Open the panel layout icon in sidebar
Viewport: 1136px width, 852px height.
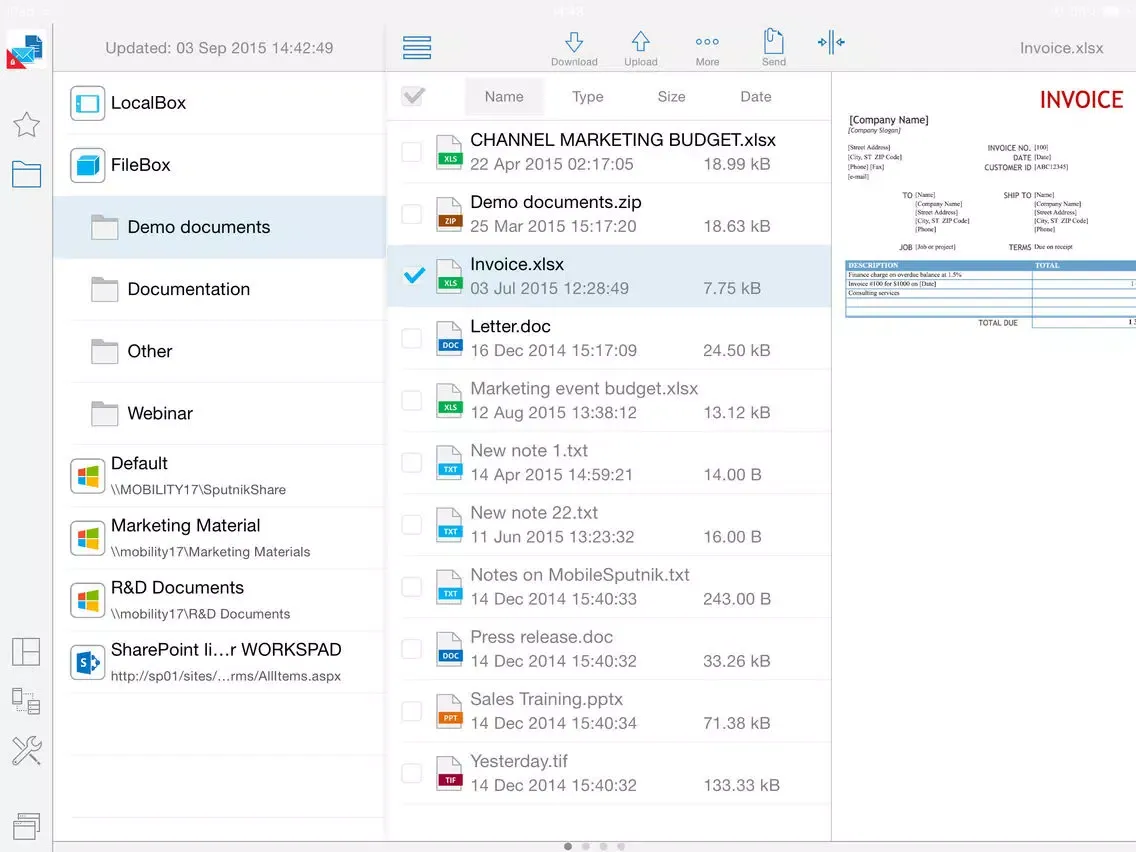pos(26,651)
